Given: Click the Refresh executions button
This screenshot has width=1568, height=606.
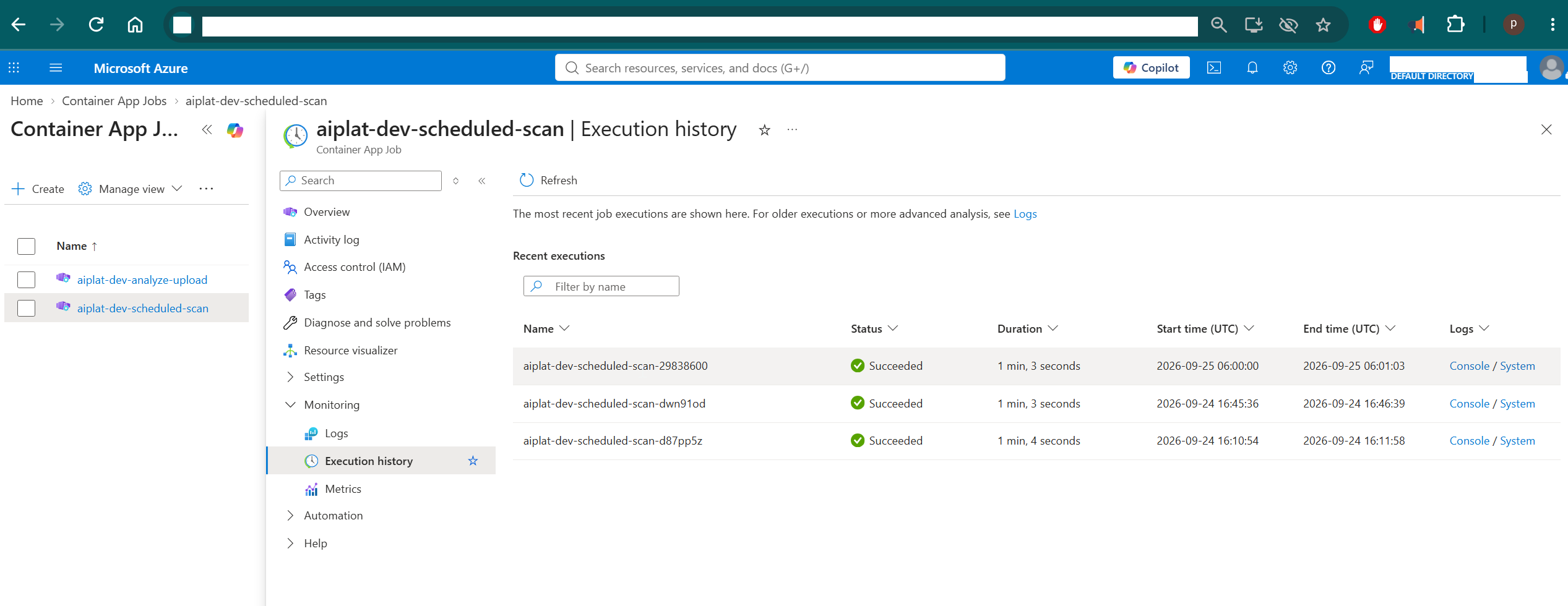Looking at the screenshot, I should [548, 180].
